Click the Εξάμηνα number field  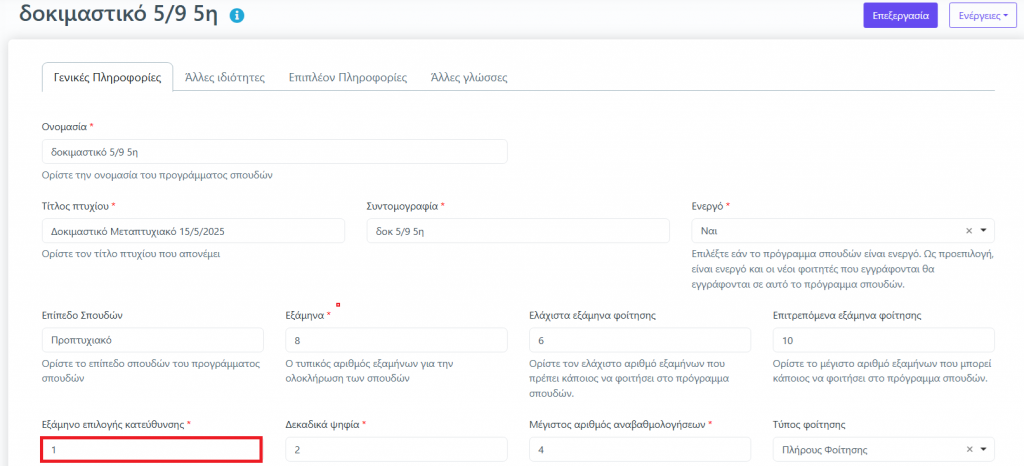tap(395, 340)
